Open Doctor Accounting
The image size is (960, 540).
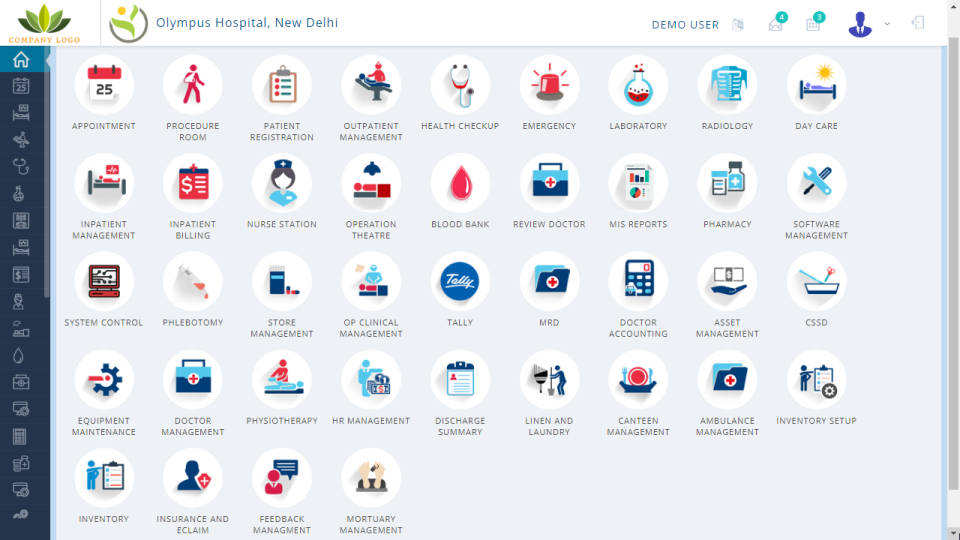638,282
